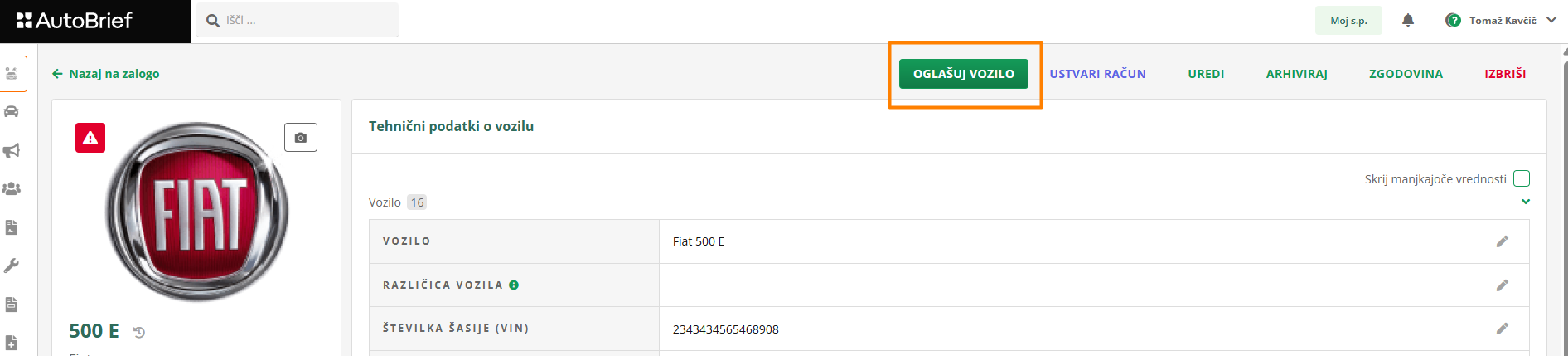Go back via Nazaj na zalogo link
This screenshot has width=1568, height=356.
pos(106,74)
